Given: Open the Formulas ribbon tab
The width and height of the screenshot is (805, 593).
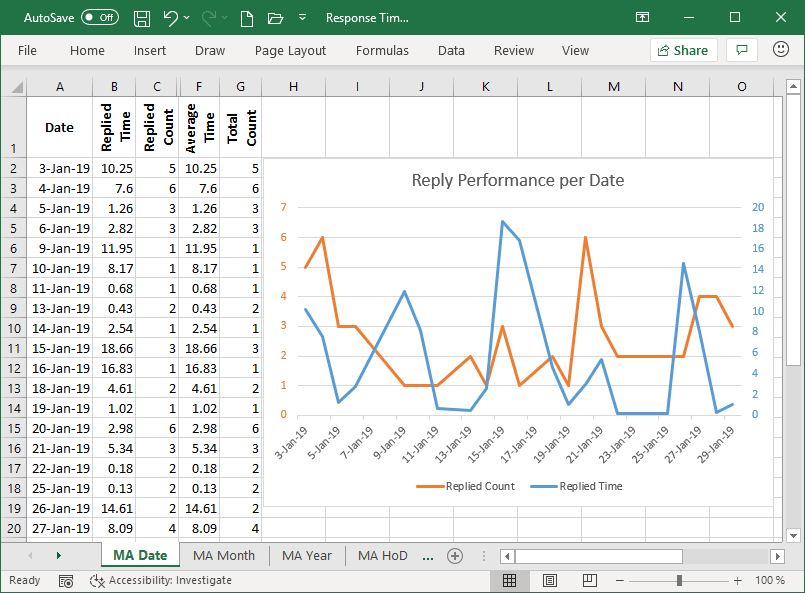Looking at the screenshot, I should [x=385, y=50].
